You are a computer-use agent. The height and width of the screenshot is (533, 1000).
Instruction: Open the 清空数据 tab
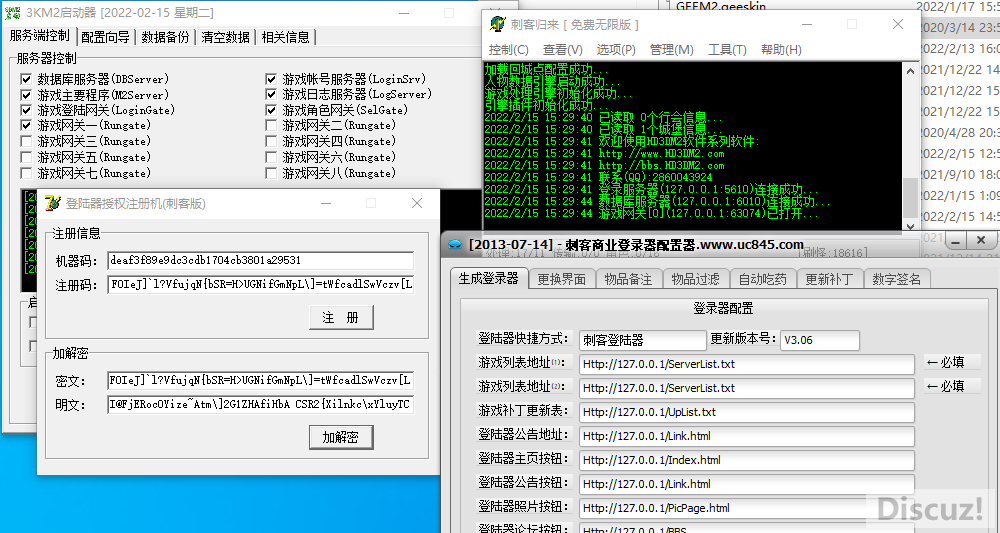click(226, 38)
